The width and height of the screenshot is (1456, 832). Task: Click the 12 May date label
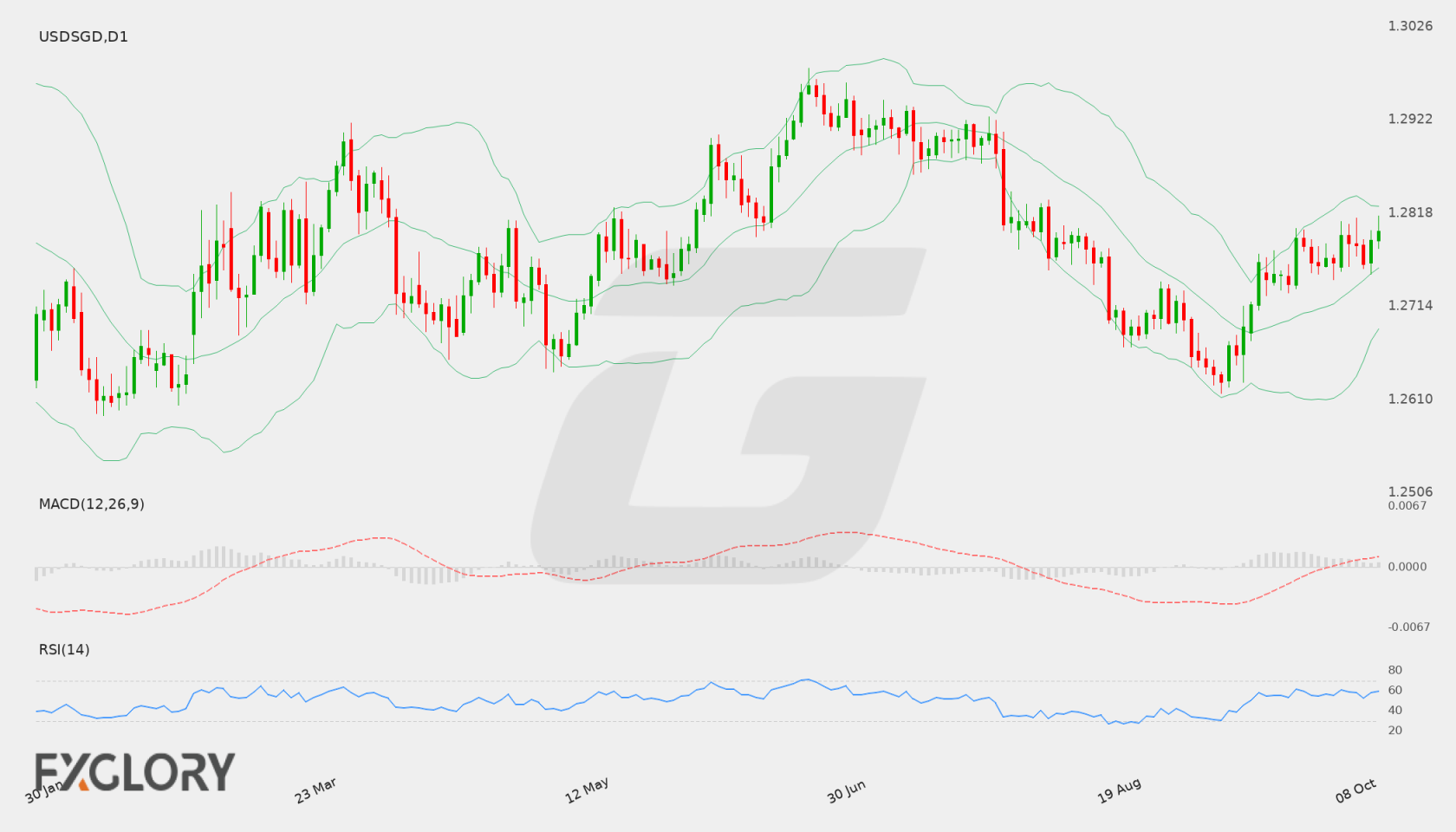(587, 790)
